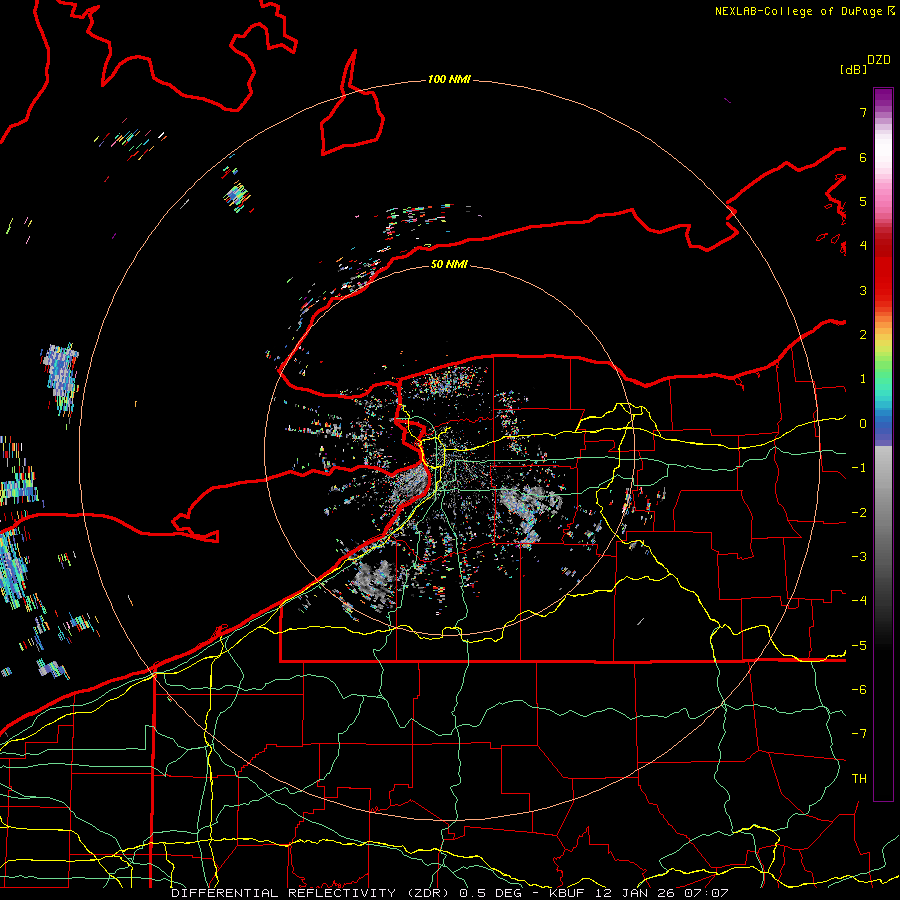Screen dimensions: 900x900
Task: Click the 2 value on color scale
Action: (x=863, y=335)
